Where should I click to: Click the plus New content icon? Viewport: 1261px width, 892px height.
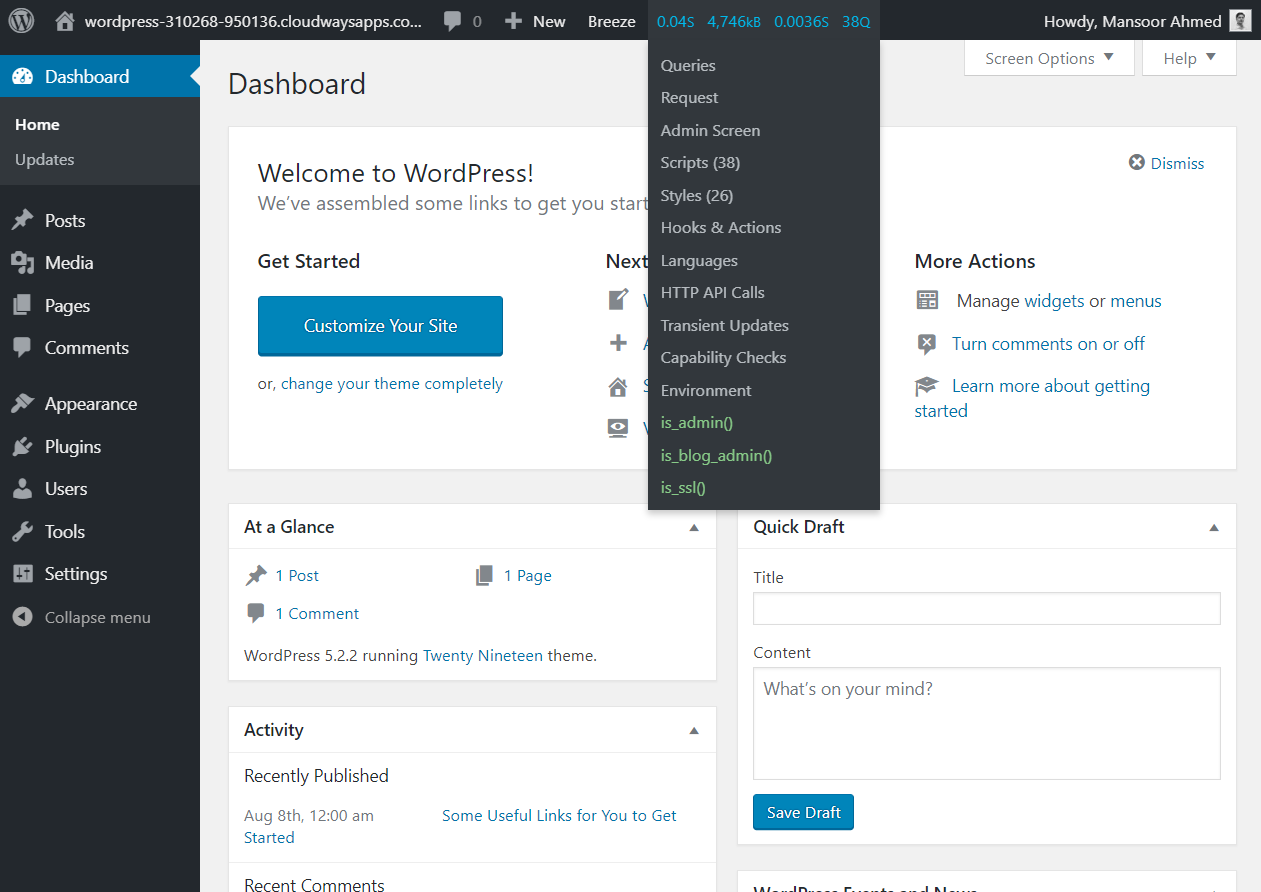[513, 21]
